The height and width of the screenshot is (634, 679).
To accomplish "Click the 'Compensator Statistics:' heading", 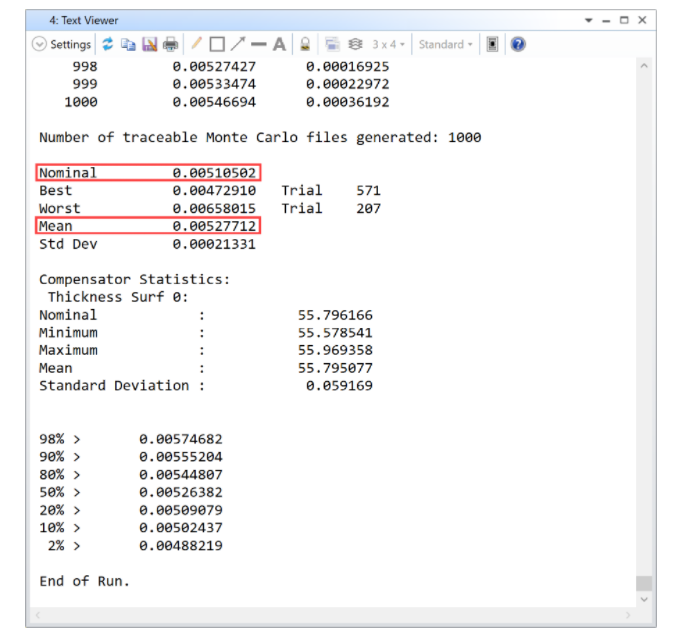I will pos(134,279).
